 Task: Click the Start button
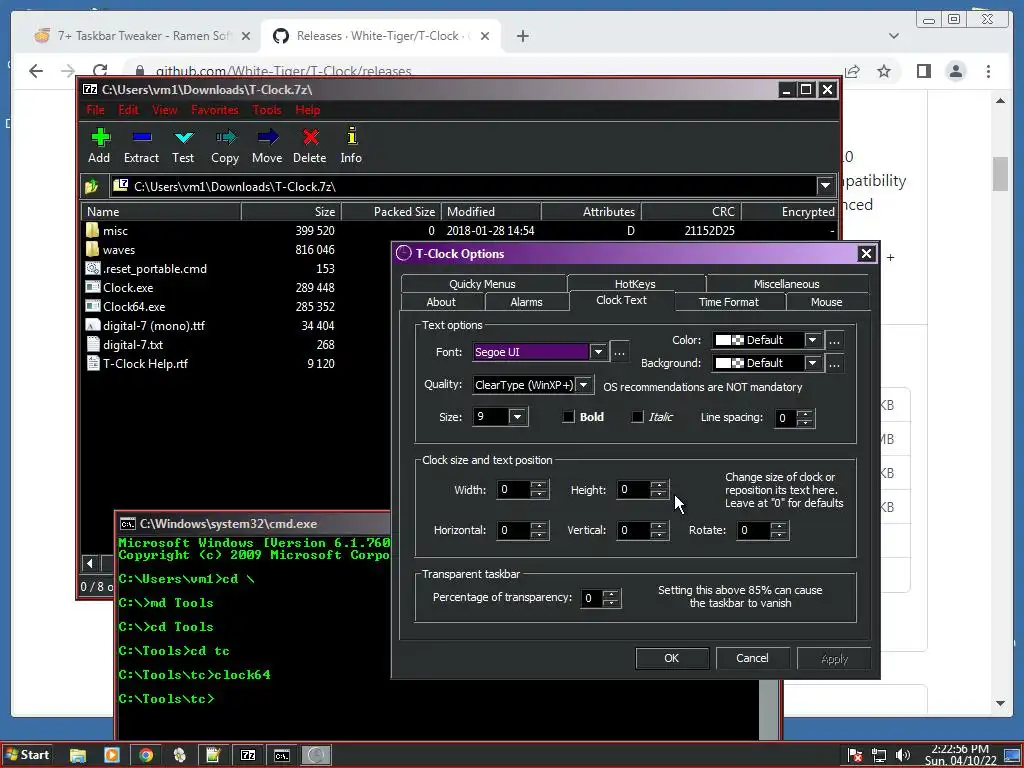[27, 755]
